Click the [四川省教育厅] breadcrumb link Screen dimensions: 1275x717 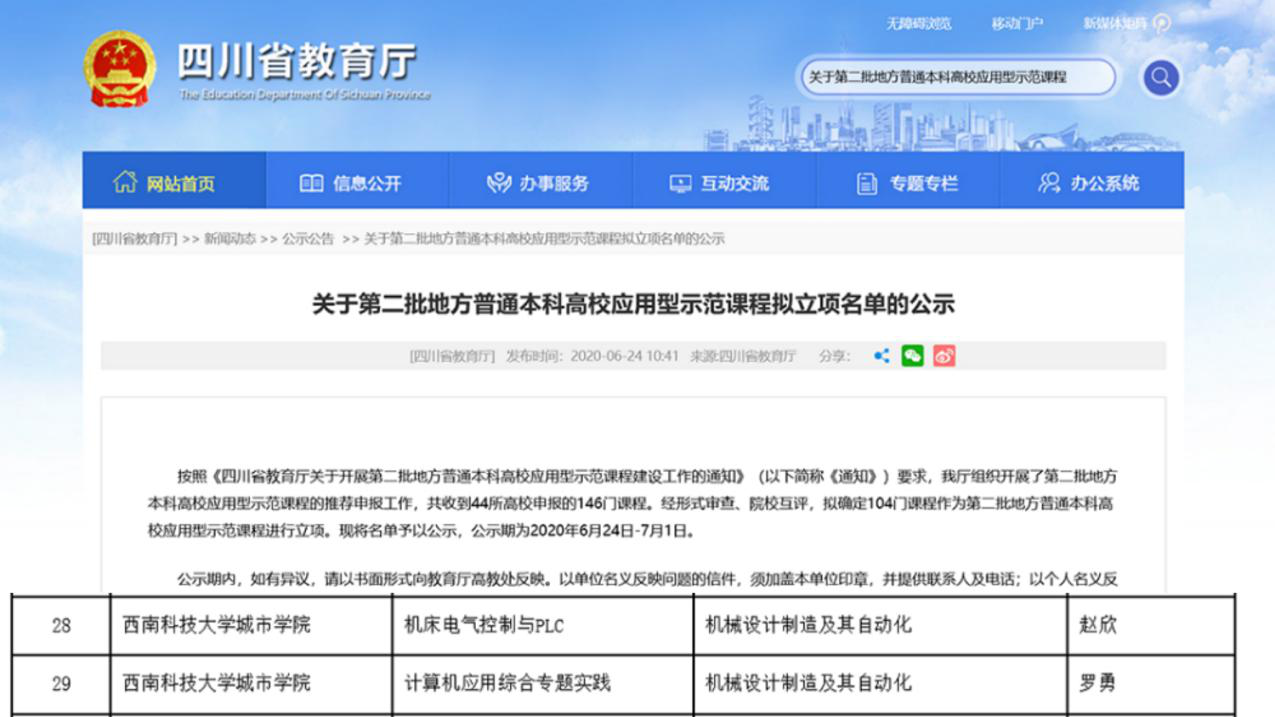pyautogui.click(x=134, y=239)
